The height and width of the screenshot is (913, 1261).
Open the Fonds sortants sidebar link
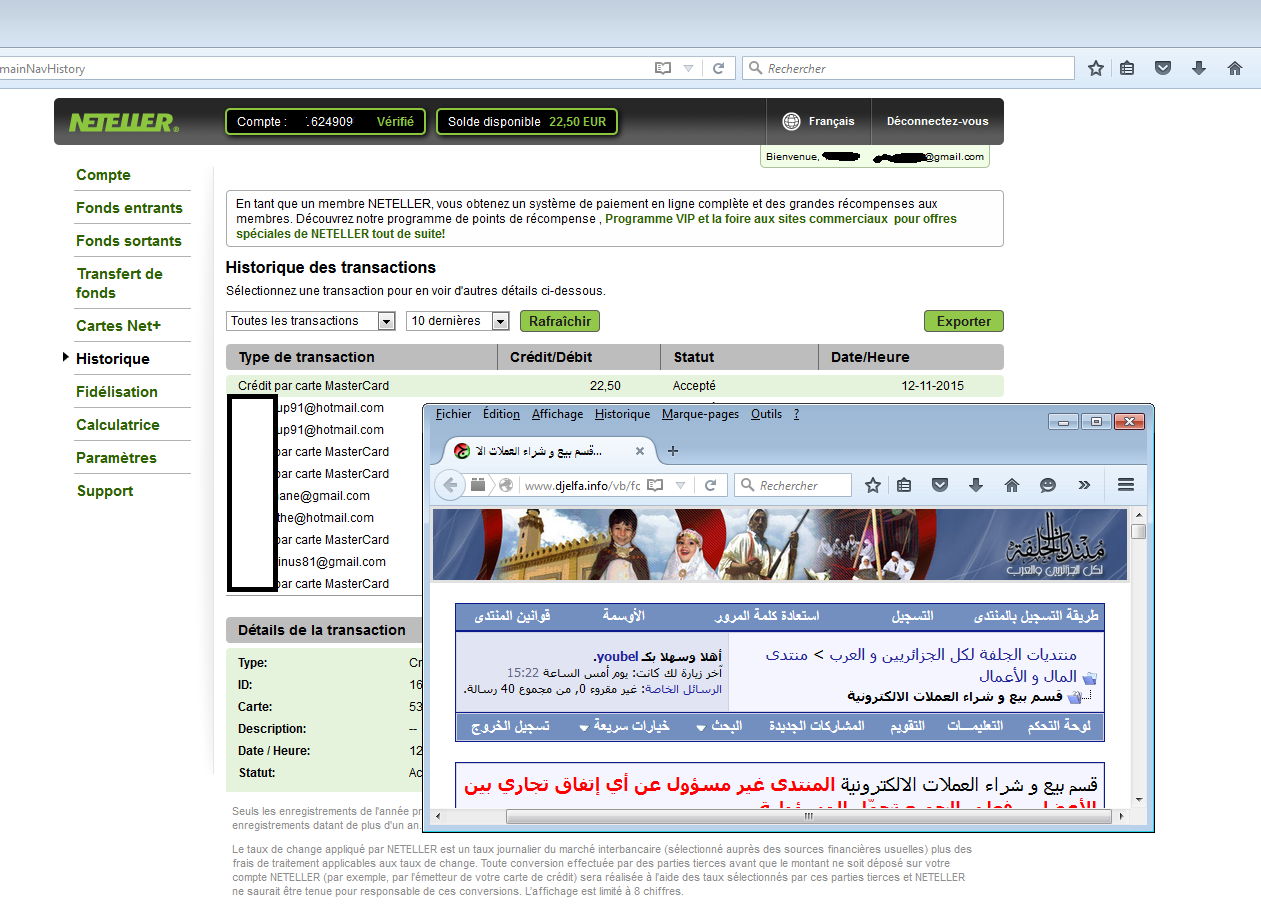[129, 241]
